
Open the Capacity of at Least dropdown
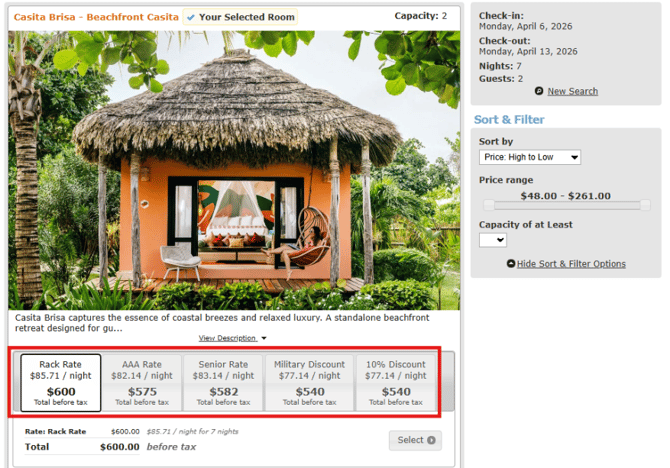point(493,240)
